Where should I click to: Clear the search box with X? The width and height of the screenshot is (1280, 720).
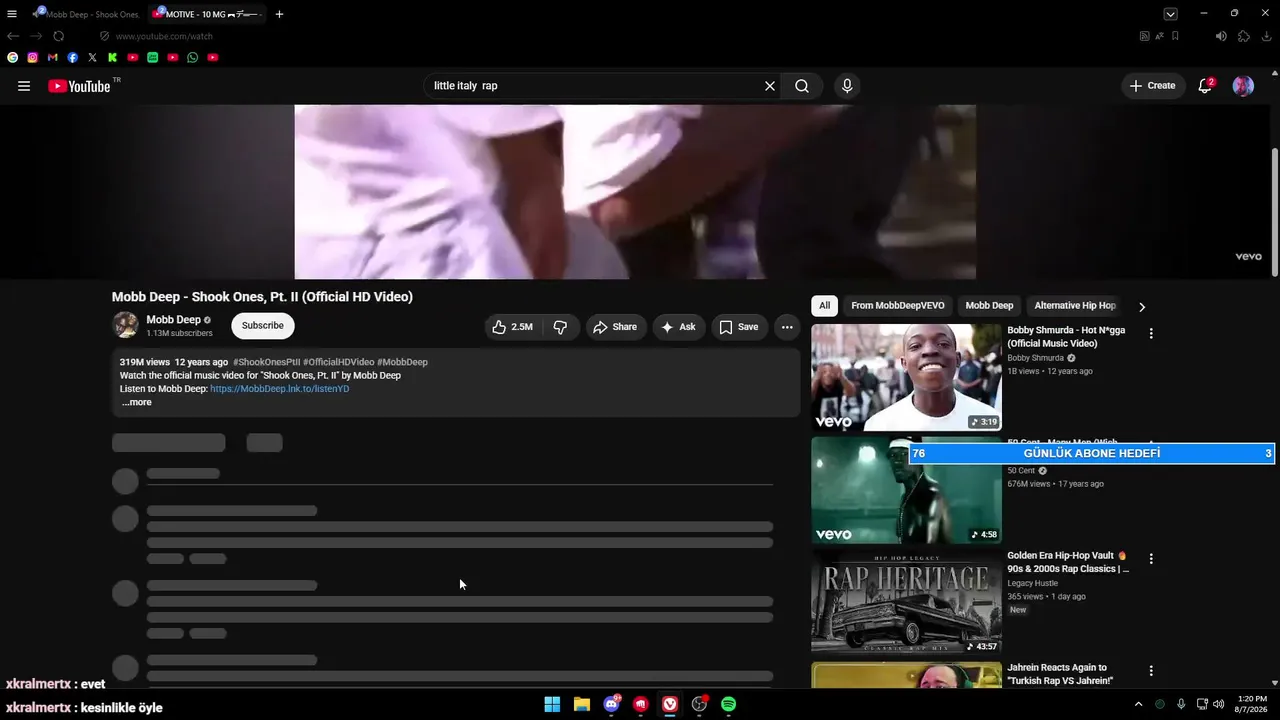pyautogui.click(x=770, y=86)
